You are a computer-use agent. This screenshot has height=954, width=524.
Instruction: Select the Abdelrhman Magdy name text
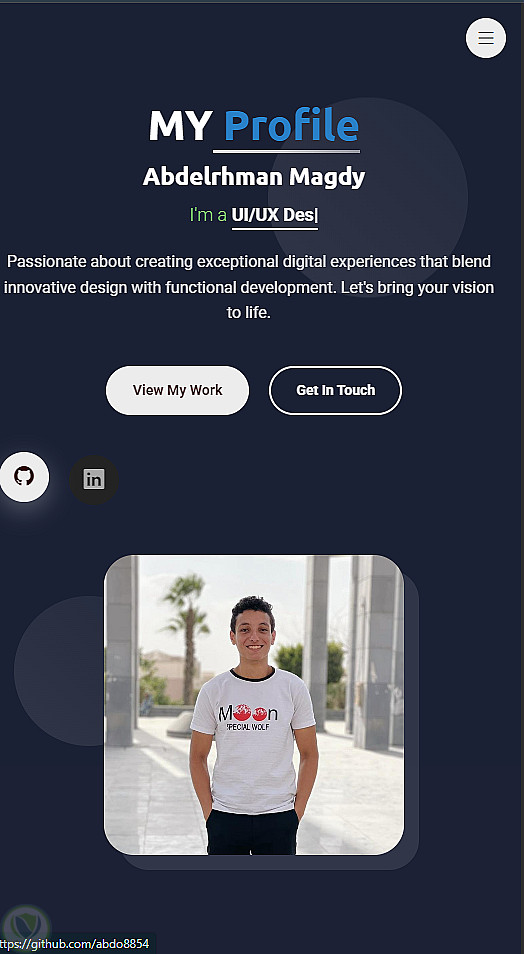pyautogui.click(x=254, y=176)
